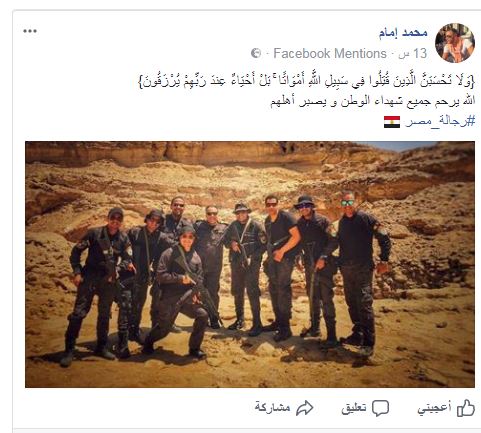Image resolution: width=481 pixels, height=433 pixels.
Task: Click the speech bubble comment icon
Action: coord(380,408)
